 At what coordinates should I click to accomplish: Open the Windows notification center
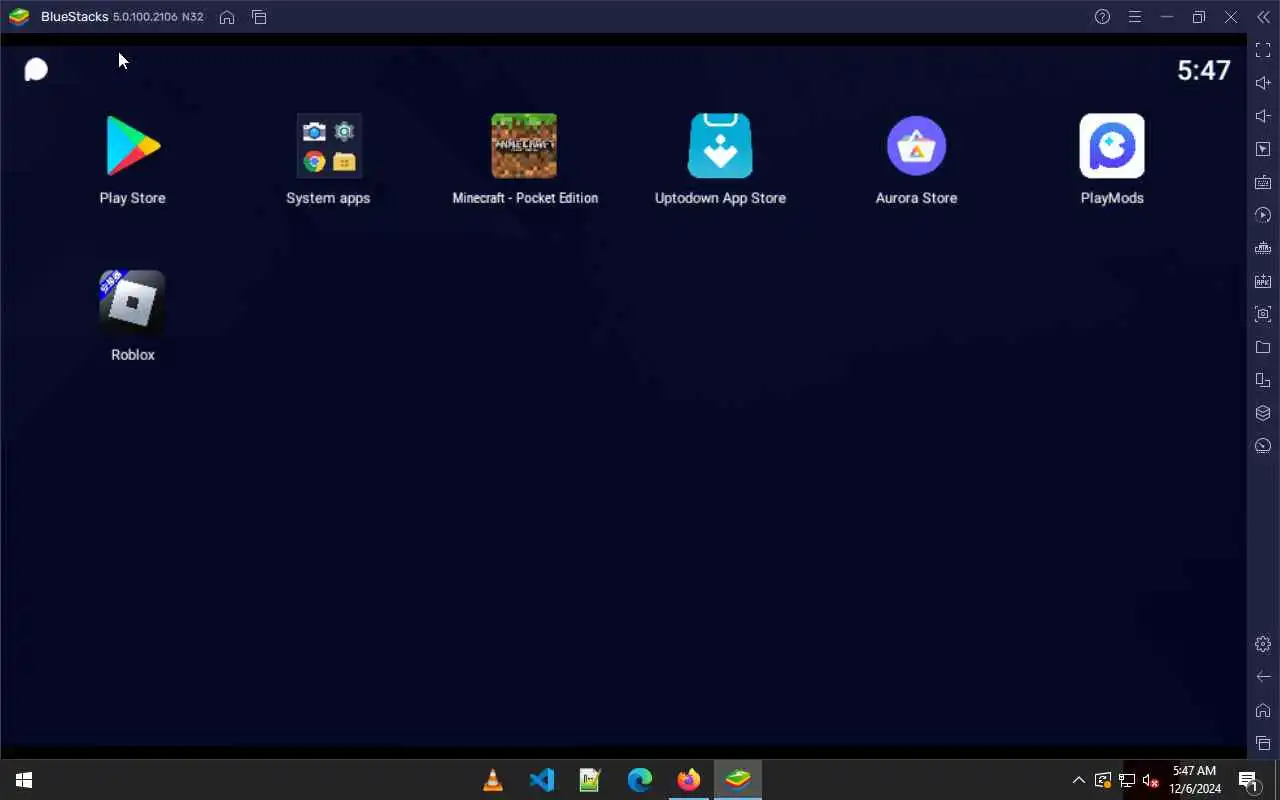(1249, 780)
